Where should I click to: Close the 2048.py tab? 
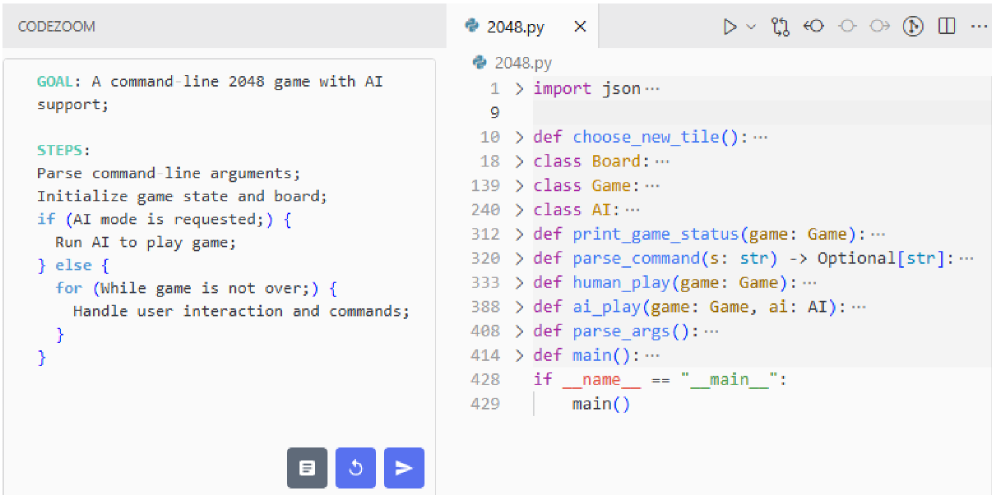pyautogui.click(x=580, y=27)
